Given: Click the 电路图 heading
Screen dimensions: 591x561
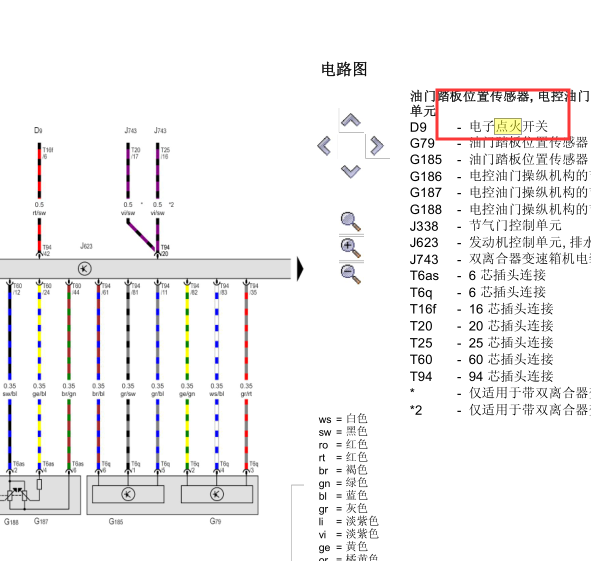Looking at the screenshot, I should (x=344, y=69).
